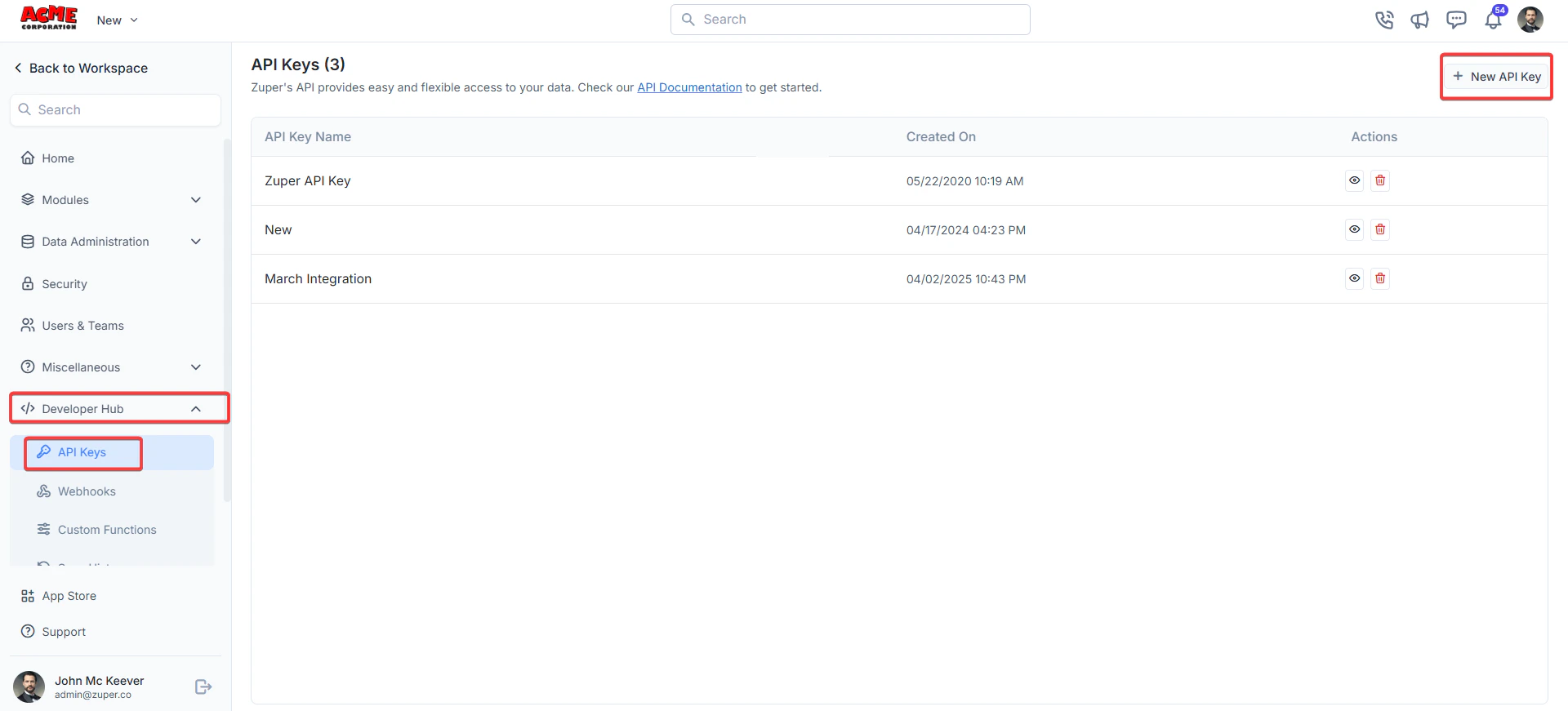Image resolution: width=1568 pixels, height=711 pixels.
Task: Open the New dropdown next to logo
Action: coord(118,20)
